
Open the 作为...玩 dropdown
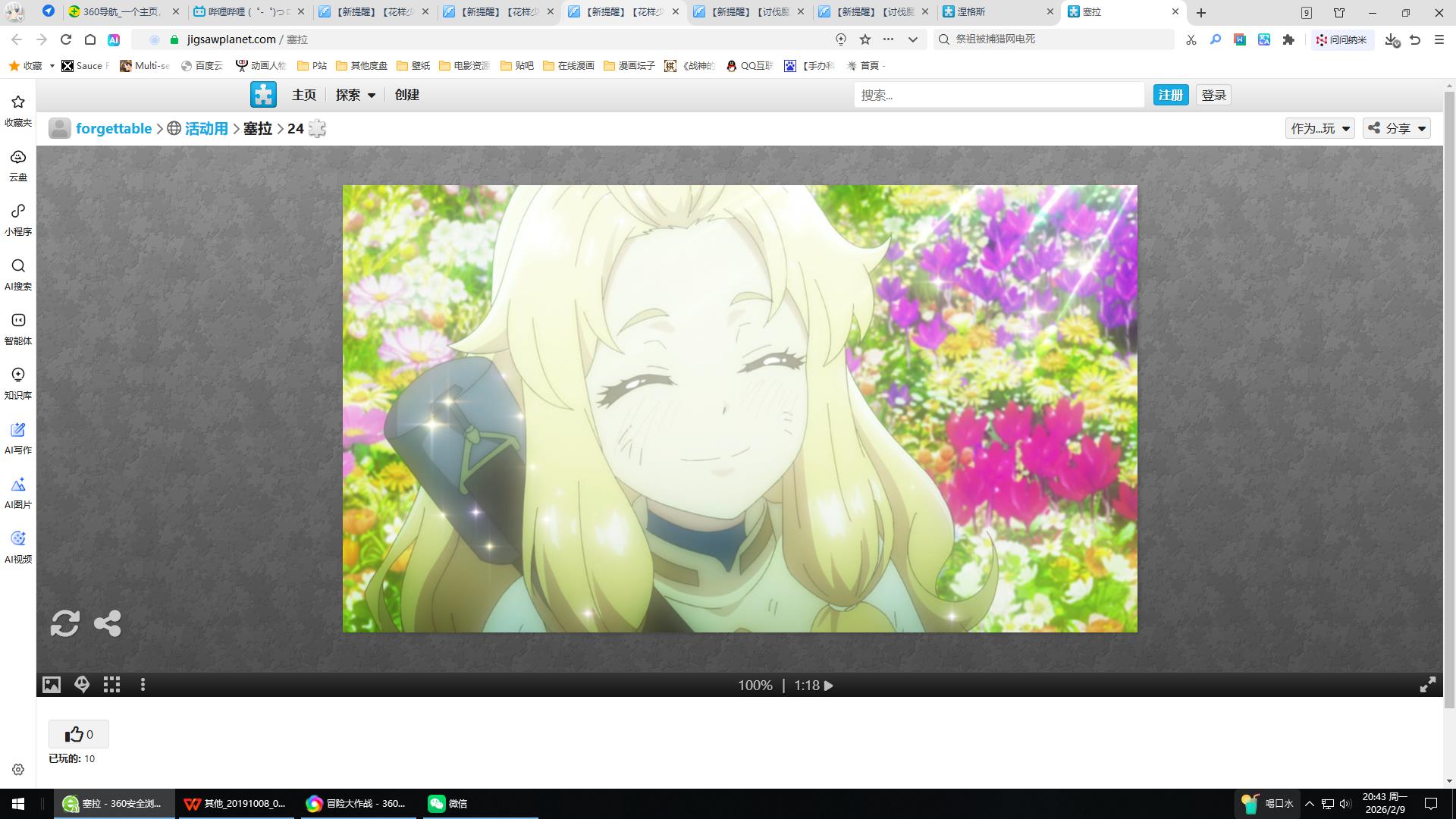[x=1319, y=128]
